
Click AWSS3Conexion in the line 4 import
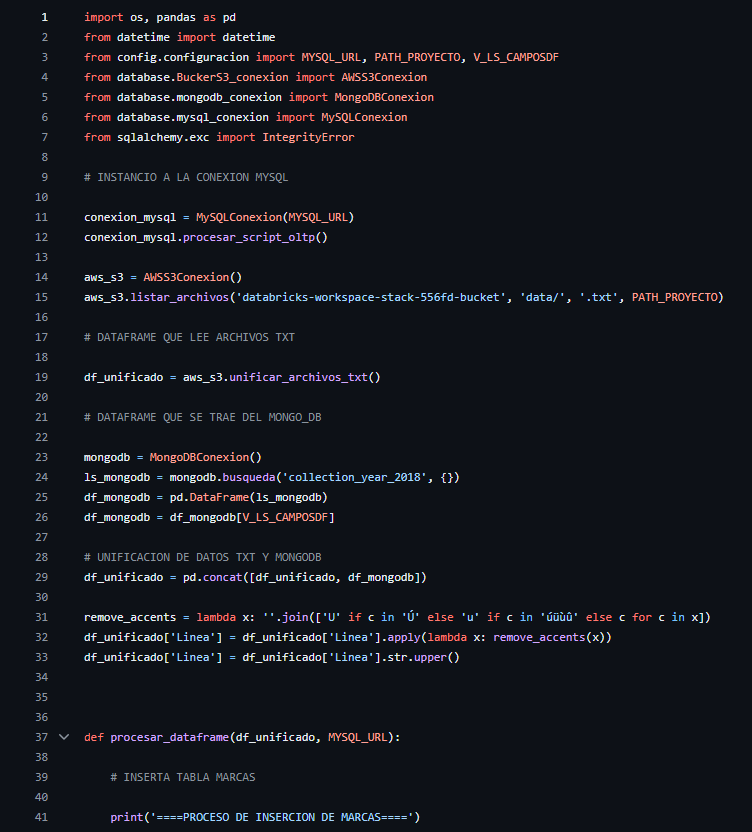click(x=383, y=77)
